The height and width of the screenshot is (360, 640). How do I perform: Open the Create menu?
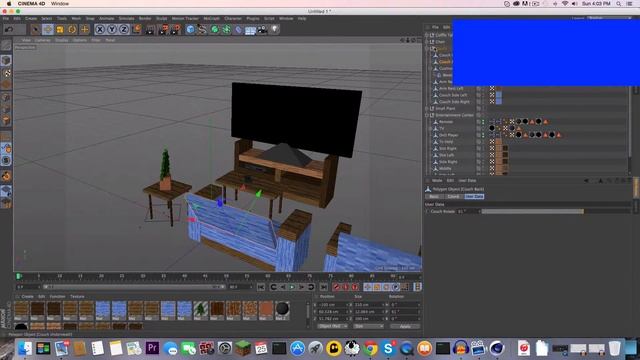pyautogui.click(x=31, y=18)
